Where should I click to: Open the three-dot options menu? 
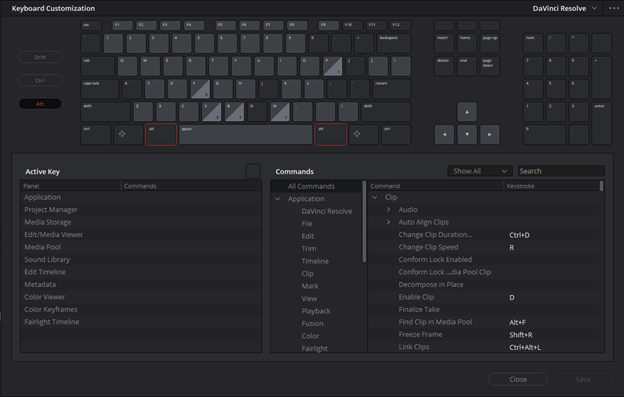614,8
